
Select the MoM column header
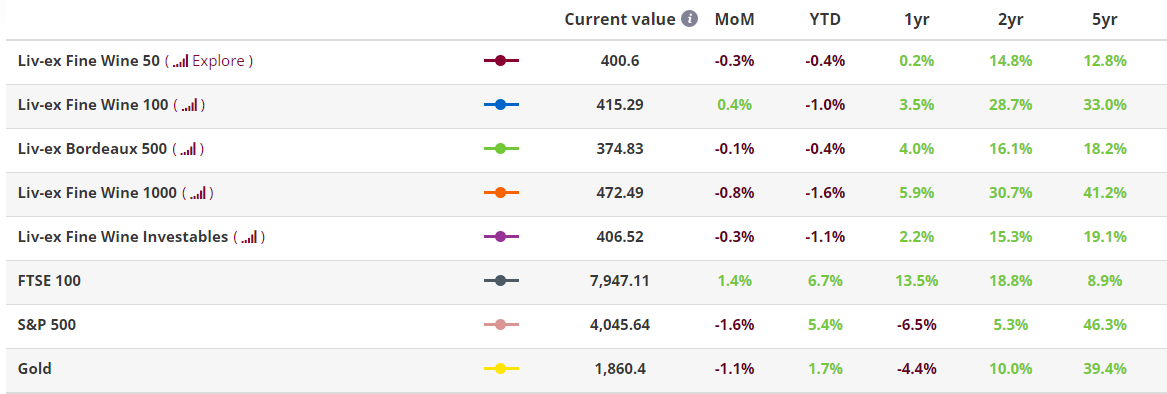pos(735,19)
